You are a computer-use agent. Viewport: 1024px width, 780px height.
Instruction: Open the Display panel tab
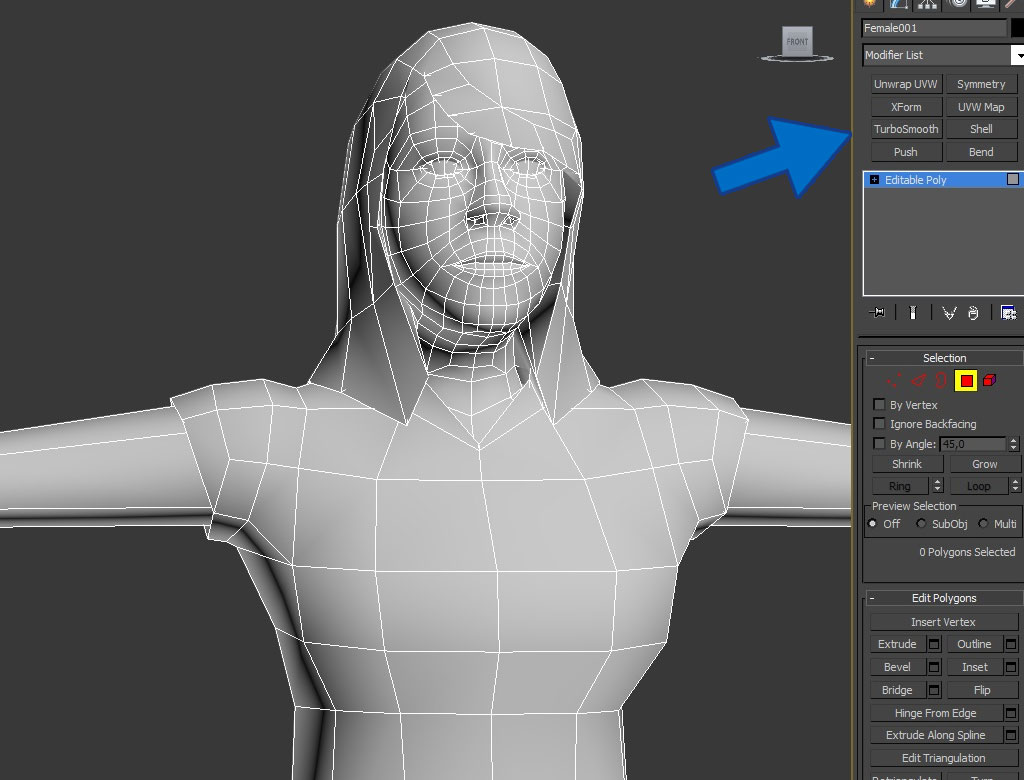[986, 4]
